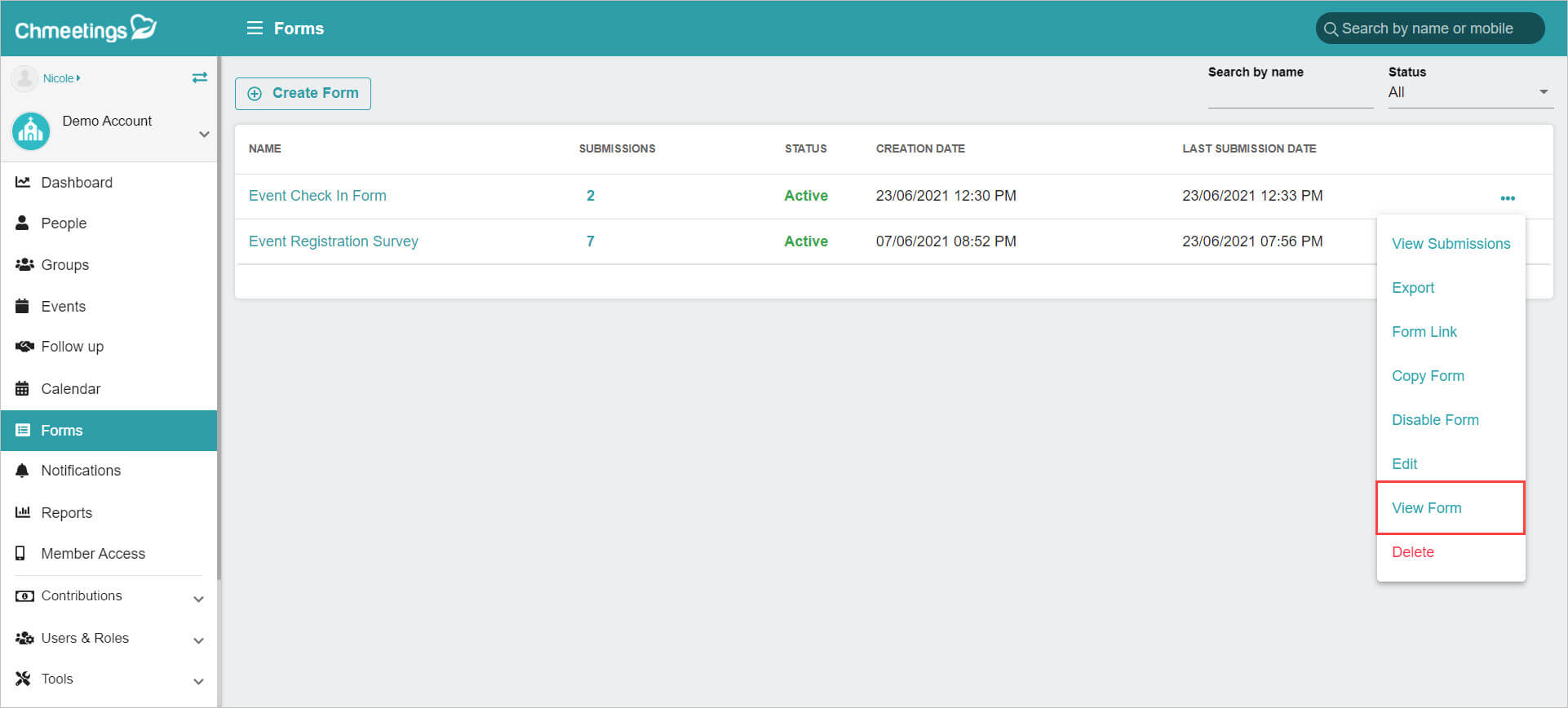Click the Contributions money icon

(x=24, y=595)
